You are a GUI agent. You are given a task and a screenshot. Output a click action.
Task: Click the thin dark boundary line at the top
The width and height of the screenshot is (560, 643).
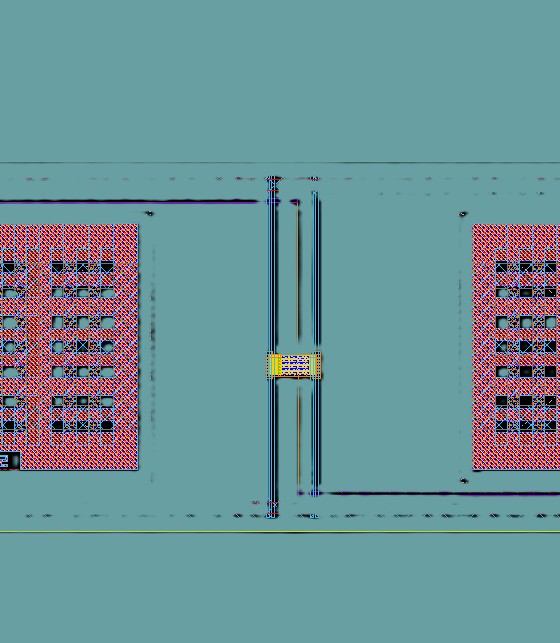[280, 163]
